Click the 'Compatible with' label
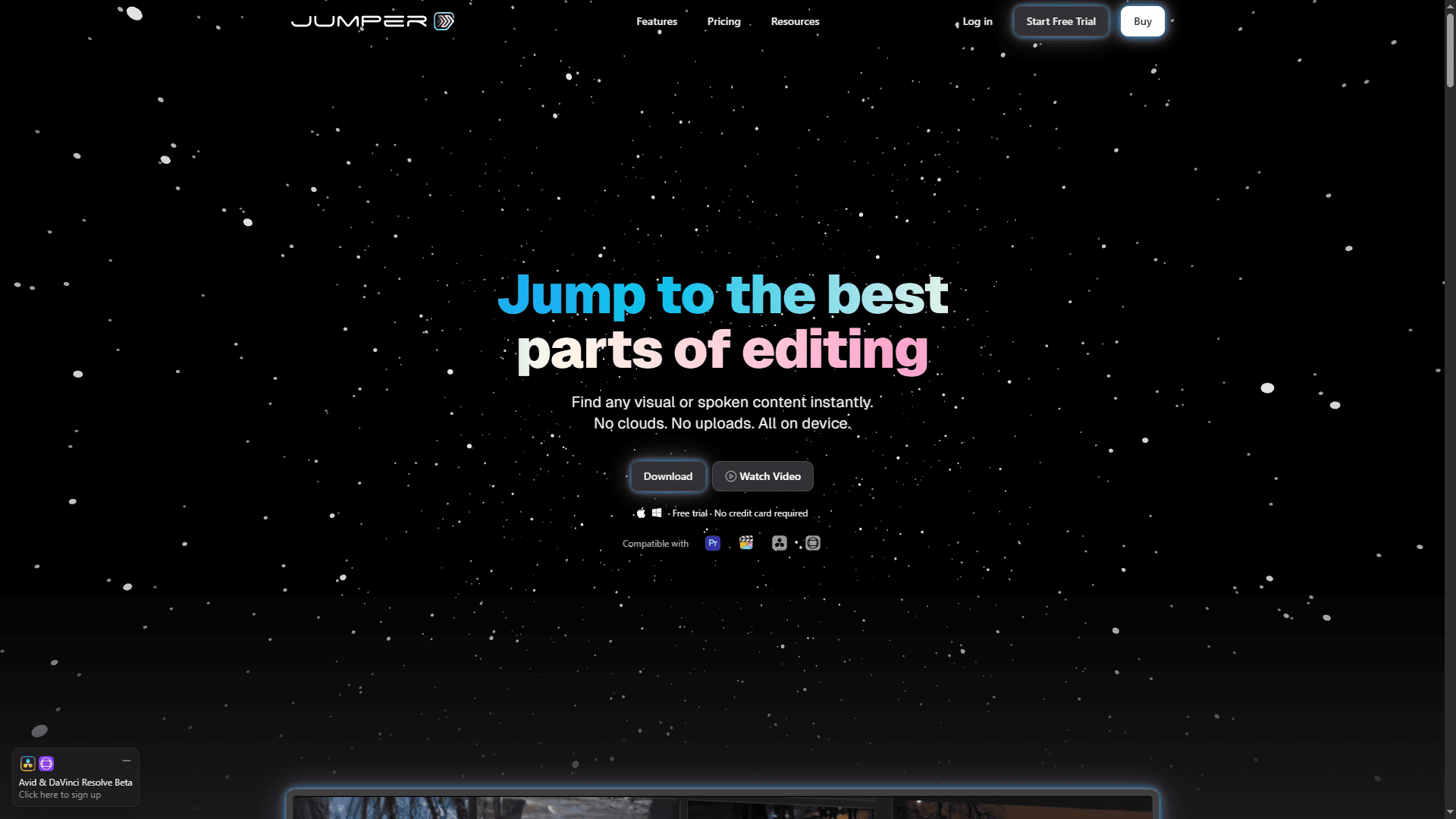This screenshot has width=1456, height=819. (x=655, y=544)
